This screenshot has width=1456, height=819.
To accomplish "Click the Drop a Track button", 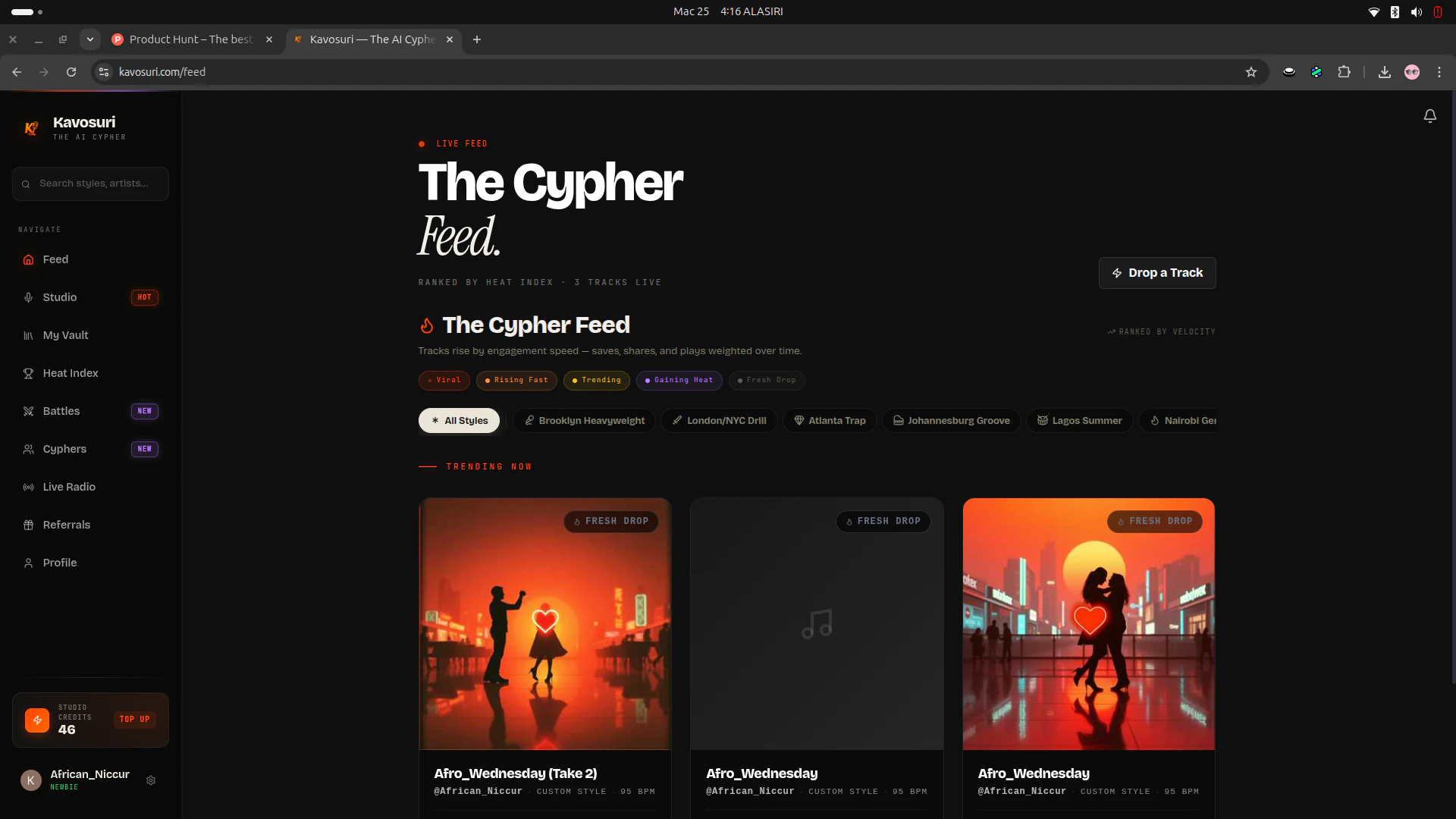I will pyautogui.click(x=1157, y=273).
